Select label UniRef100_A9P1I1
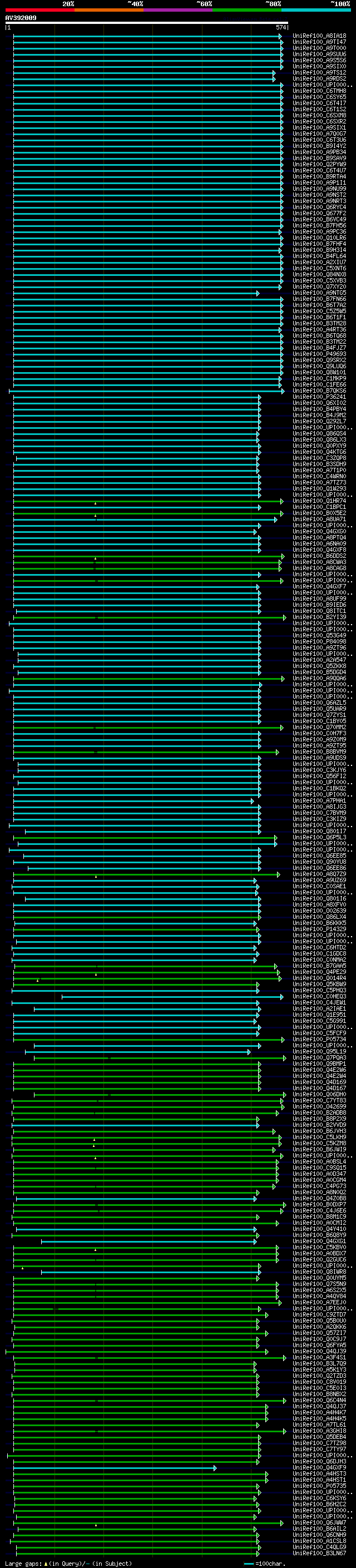The height and width of the screenshot is (1568, 356). point(319,182)
